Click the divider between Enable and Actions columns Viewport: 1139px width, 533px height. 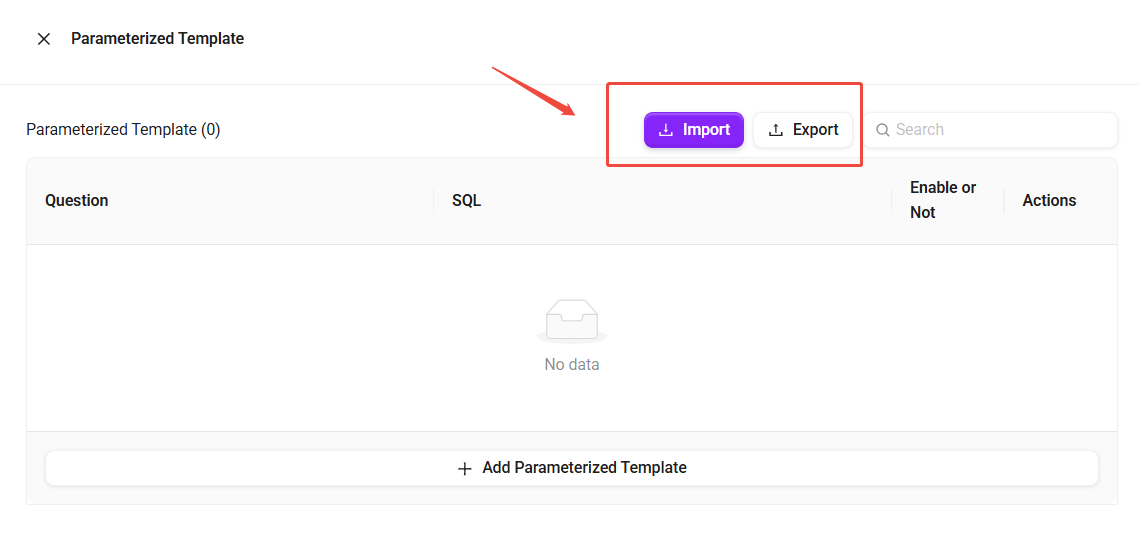tap(1004, 201)
